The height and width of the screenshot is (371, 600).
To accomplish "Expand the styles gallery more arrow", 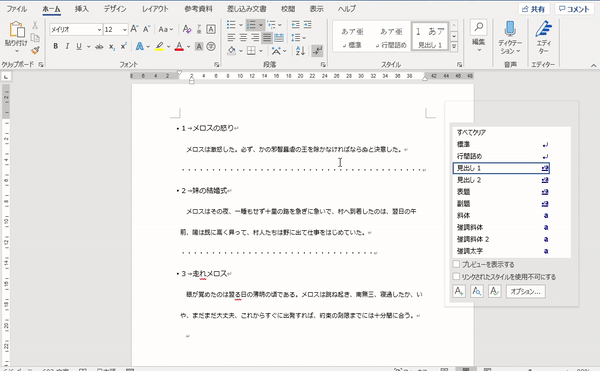I will coord(454,47).
